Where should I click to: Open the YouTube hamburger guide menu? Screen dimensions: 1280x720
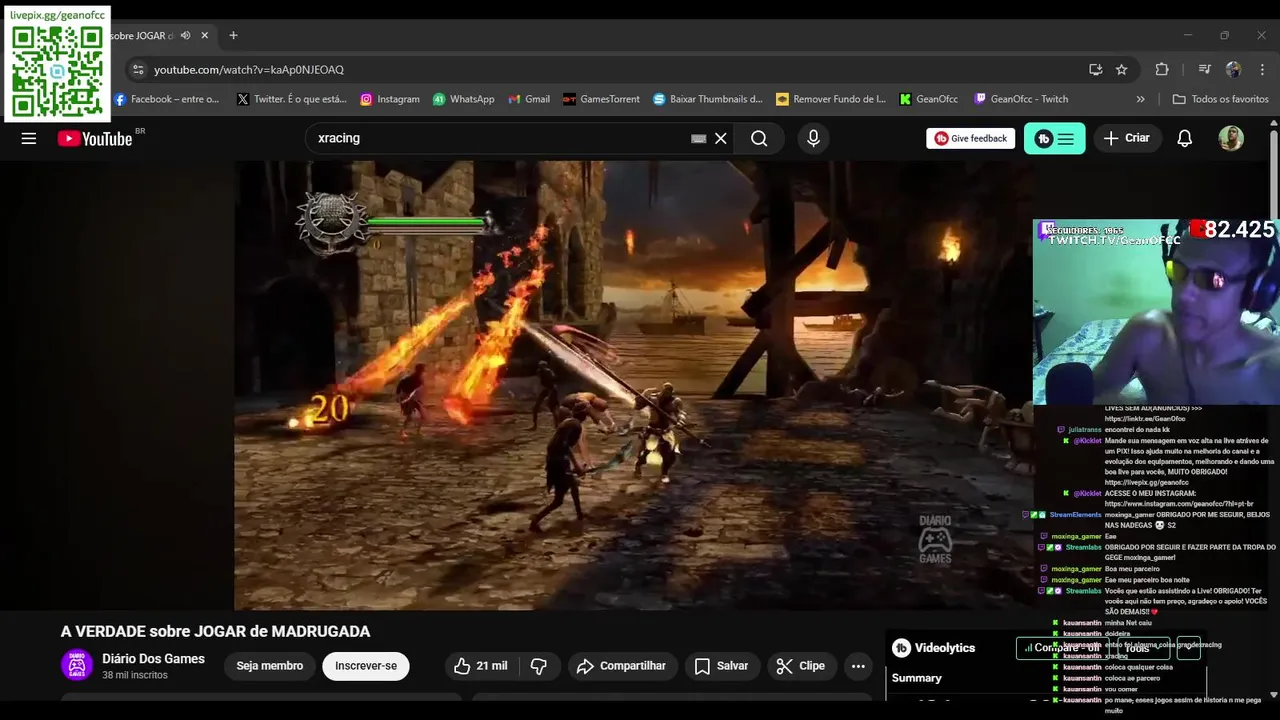pos(29,138)
